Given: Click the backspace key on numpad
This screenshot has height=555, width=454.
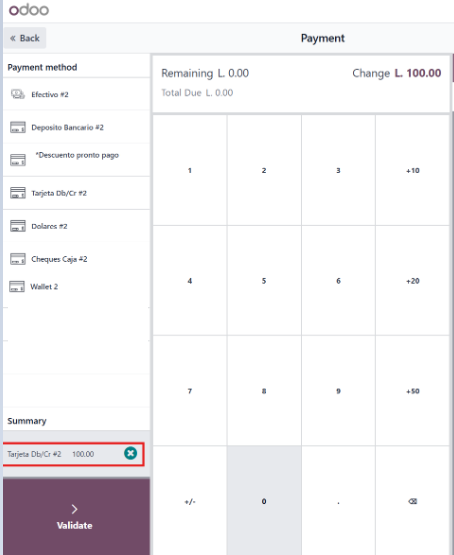Looking at the screenshot, I should tap(413, 501).
